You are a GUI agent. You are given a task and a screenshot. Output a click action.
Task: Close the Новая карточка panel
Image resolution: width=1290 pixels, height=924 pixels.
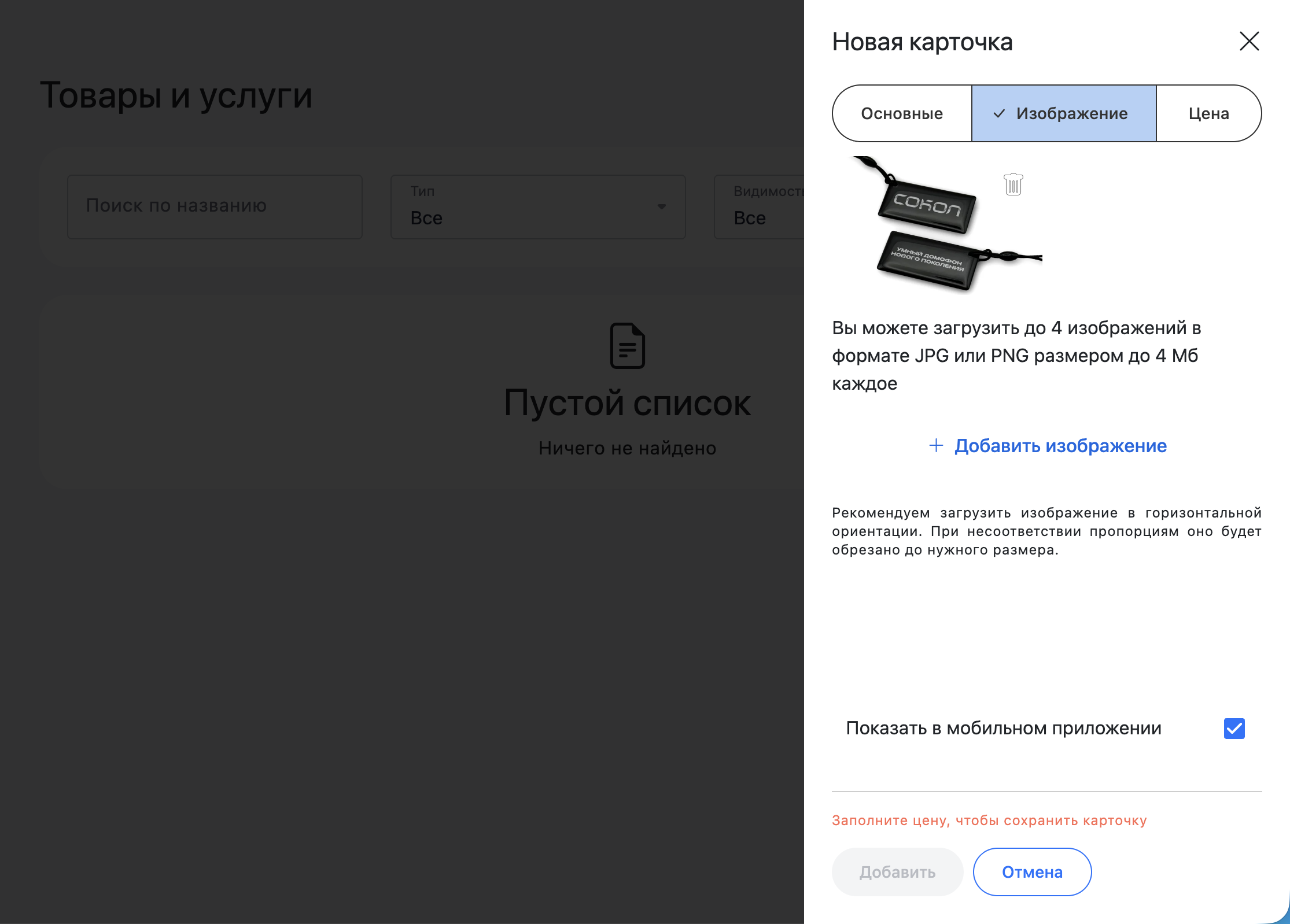click(x=1249, y=42)
